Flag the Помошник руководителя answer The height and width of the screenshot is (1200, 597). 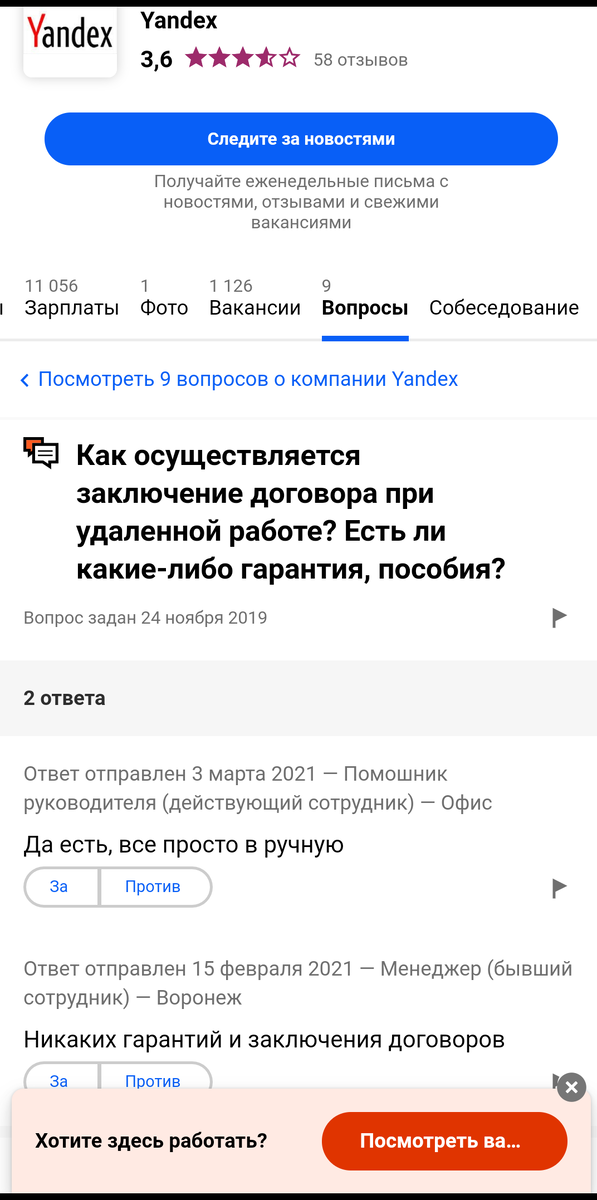pos(560,887)
